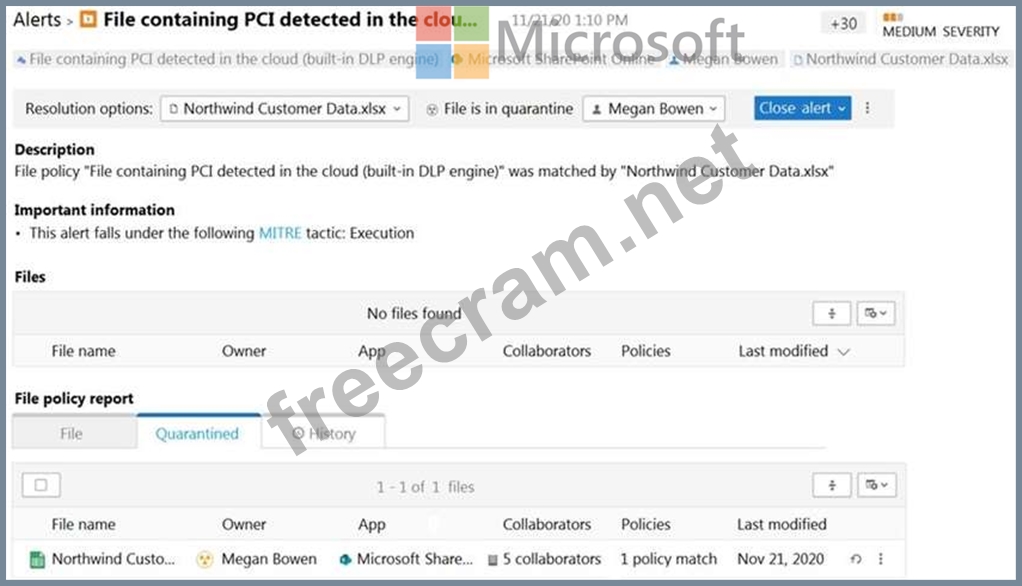Click export icon in Files table toolbar
This screenshot has height=586, width=1022.
(832, 314)
